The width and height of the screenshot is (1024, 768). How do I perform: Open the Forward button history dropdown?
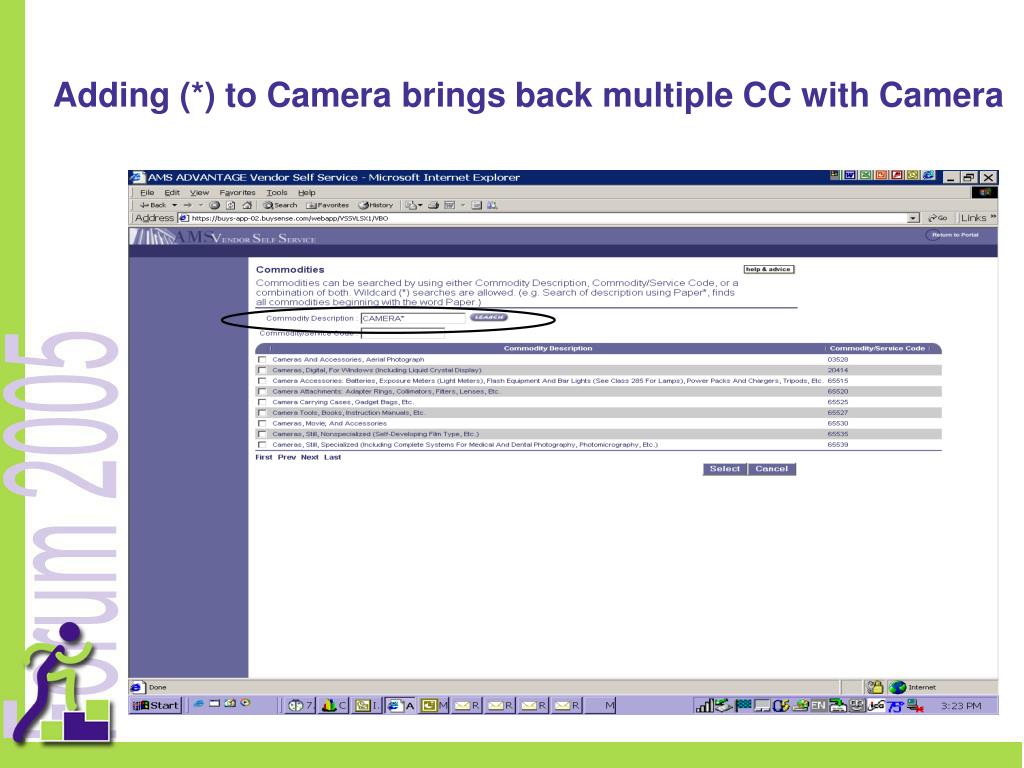(200, 205)
